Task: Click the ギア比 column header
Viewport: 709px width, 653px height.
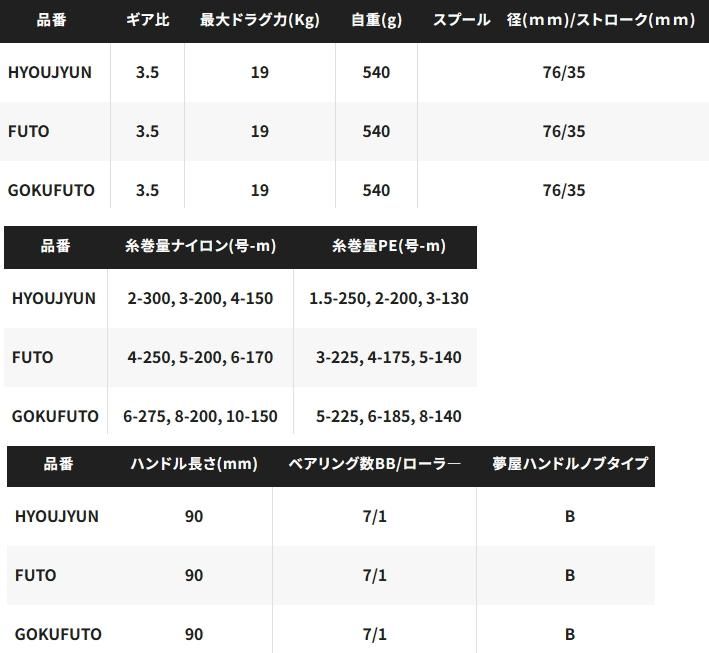Action: coord(147,20)
